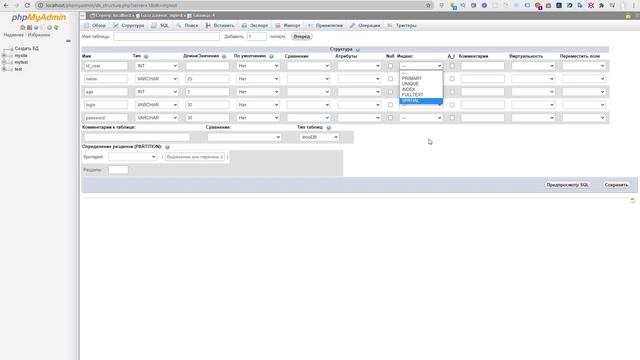640x360 pixels.
Task: Open the Операции tab
Action: [365, 25]
